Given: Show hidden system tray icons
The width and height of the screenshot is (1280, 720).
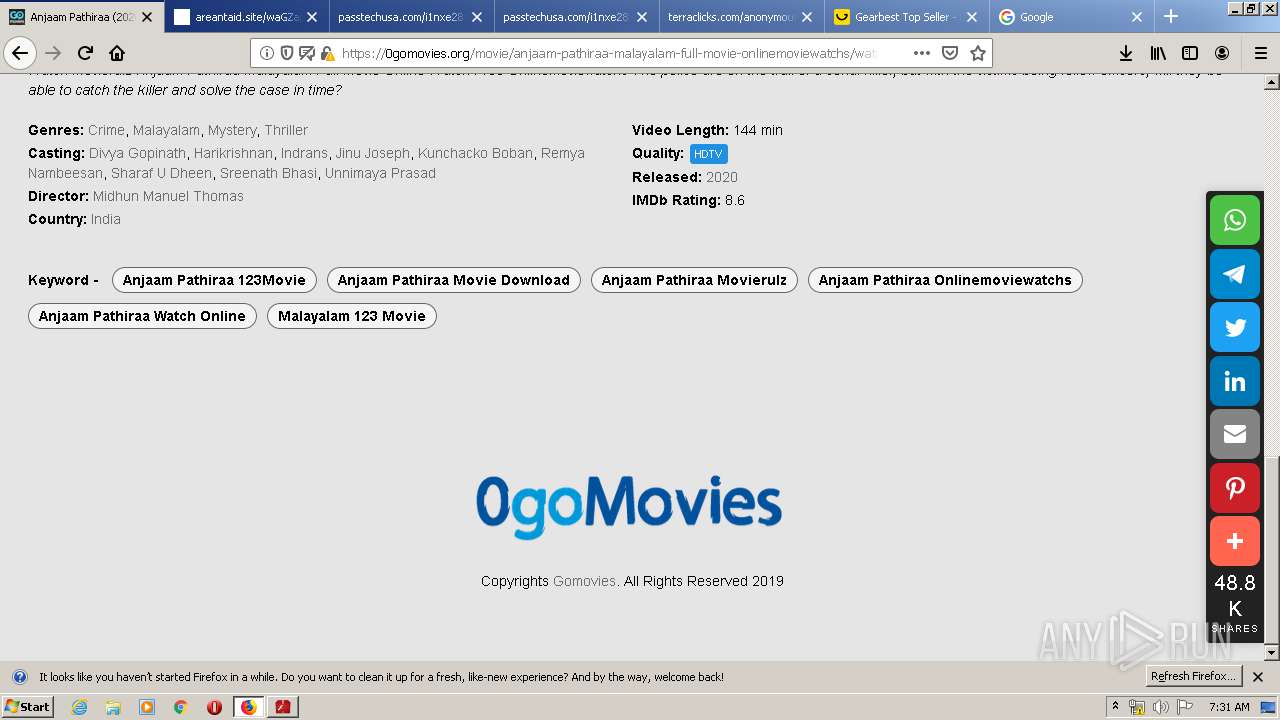Looking at the screenshot, I should 1116,707.
